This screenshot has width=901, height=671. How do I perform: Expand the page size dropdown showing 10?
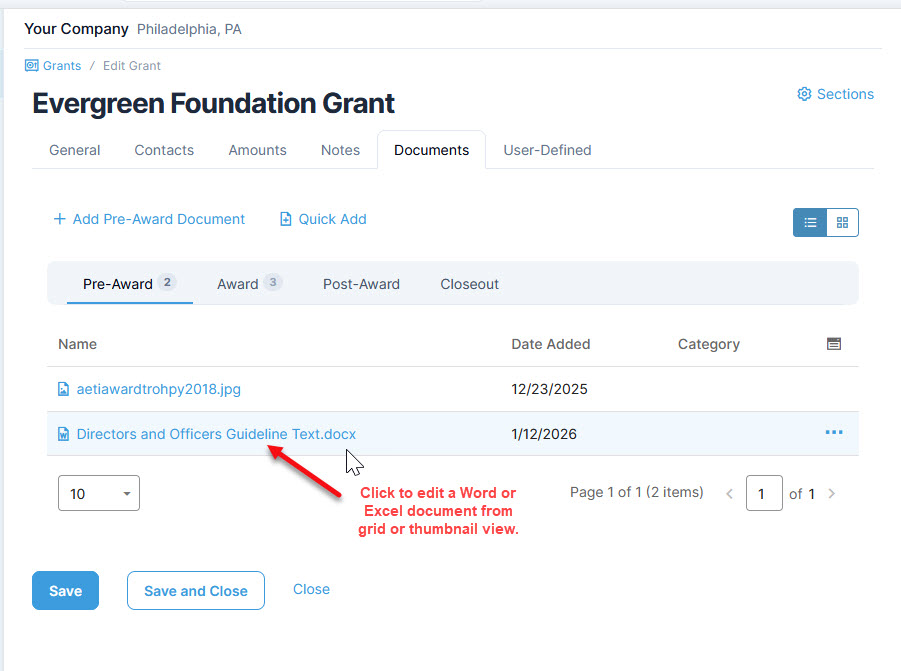(99, 494)
